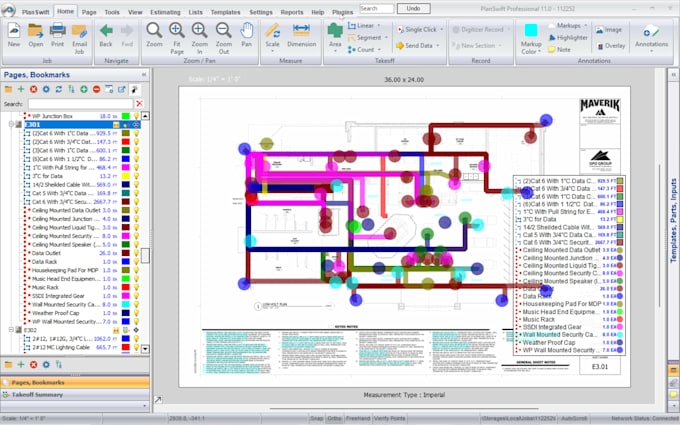Select the Dimension measure tool

coord(301,35)
